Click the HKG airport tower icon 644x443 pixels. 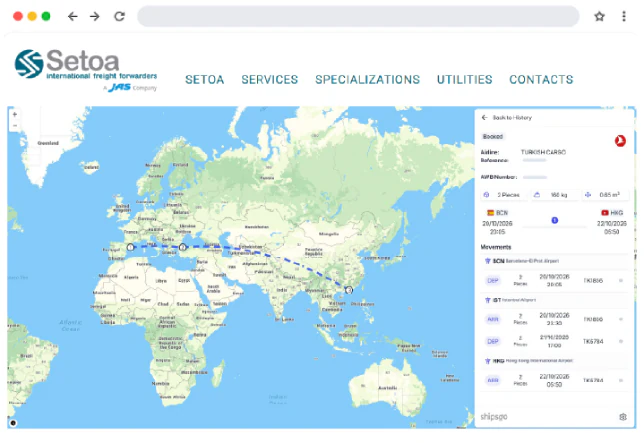click(x=488, y=361)
